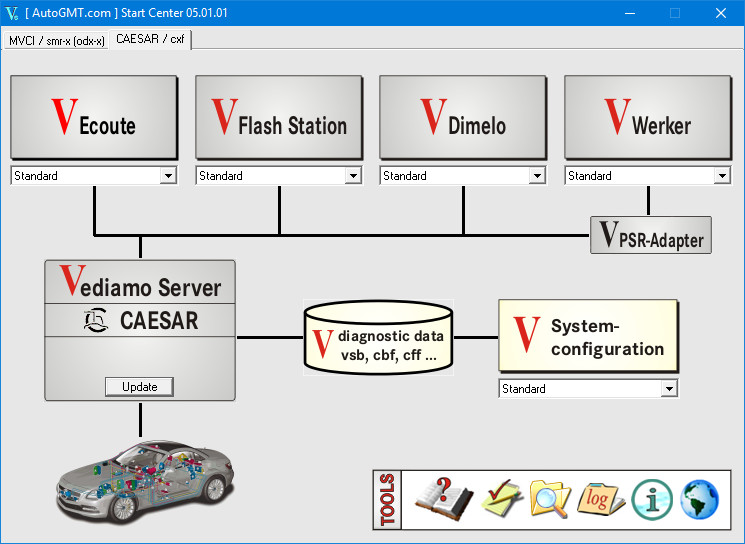Open the log folder tool icon
745x544 pixels.
point(601,499)
